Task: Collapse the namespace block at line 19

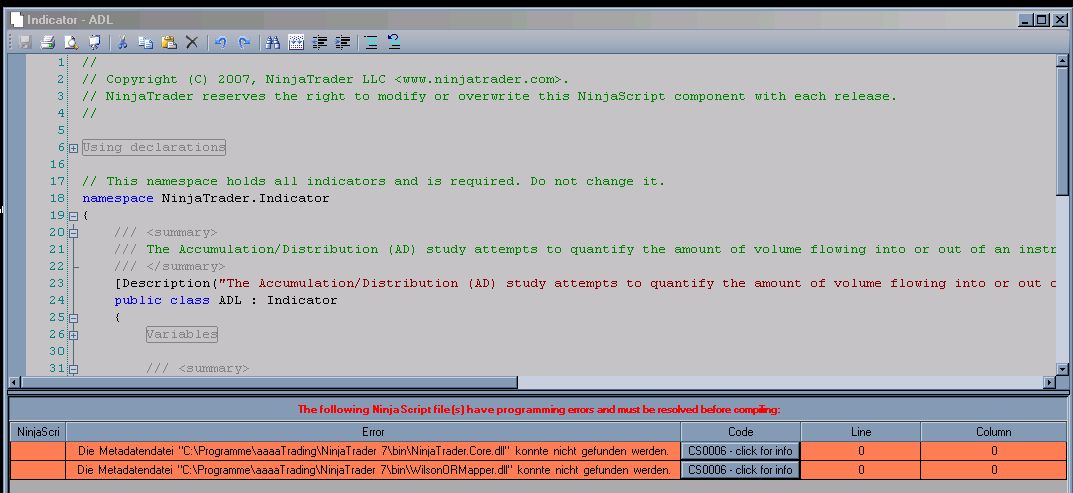Action: pos(73,216)
